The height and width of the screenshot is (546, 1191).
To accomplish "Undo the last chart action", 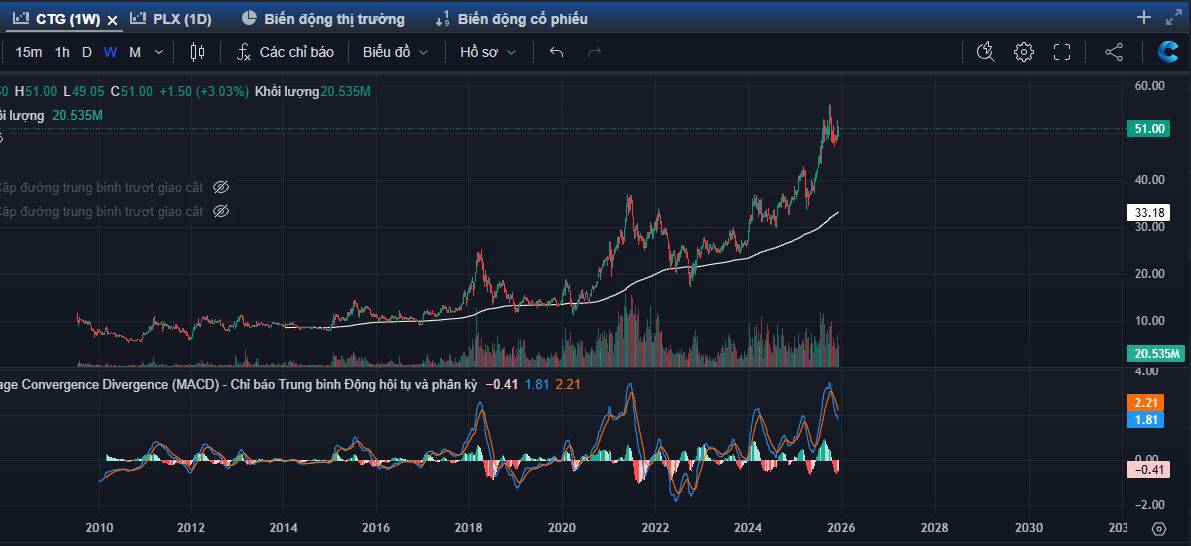I will click(x=557, y=52).
